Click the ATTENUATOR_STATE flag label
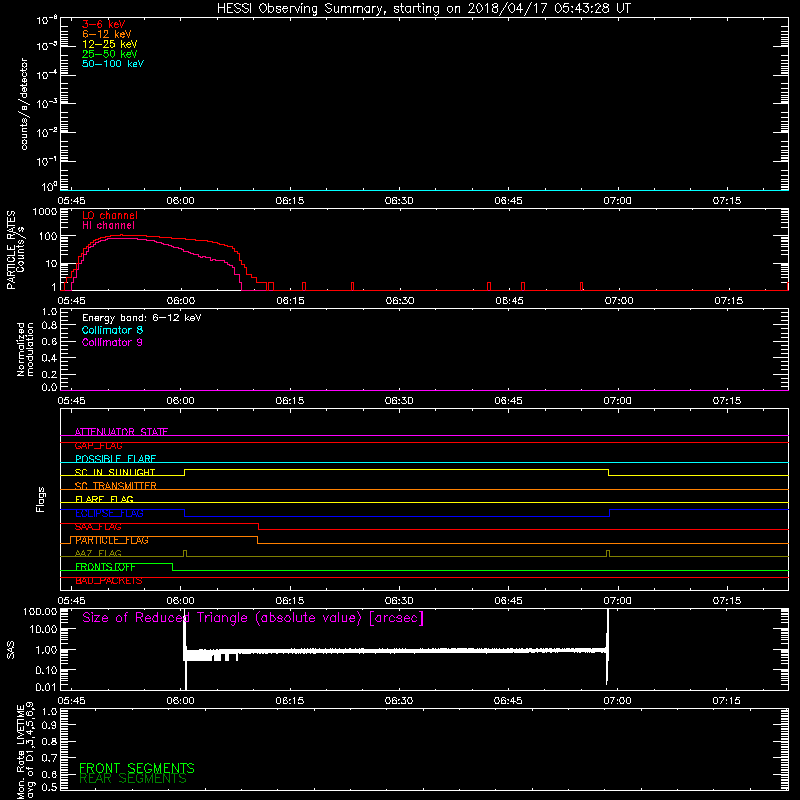Image resolution: width=800 pixels, height=800 pixels. tap(121, 432)
